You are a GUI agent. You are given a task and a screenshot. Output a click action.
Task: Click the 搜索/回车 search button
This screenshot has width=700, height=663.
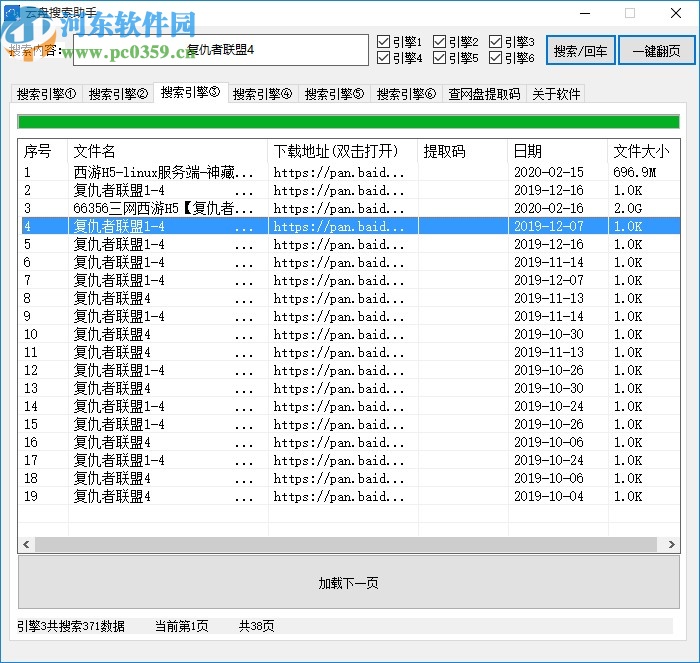580,50
